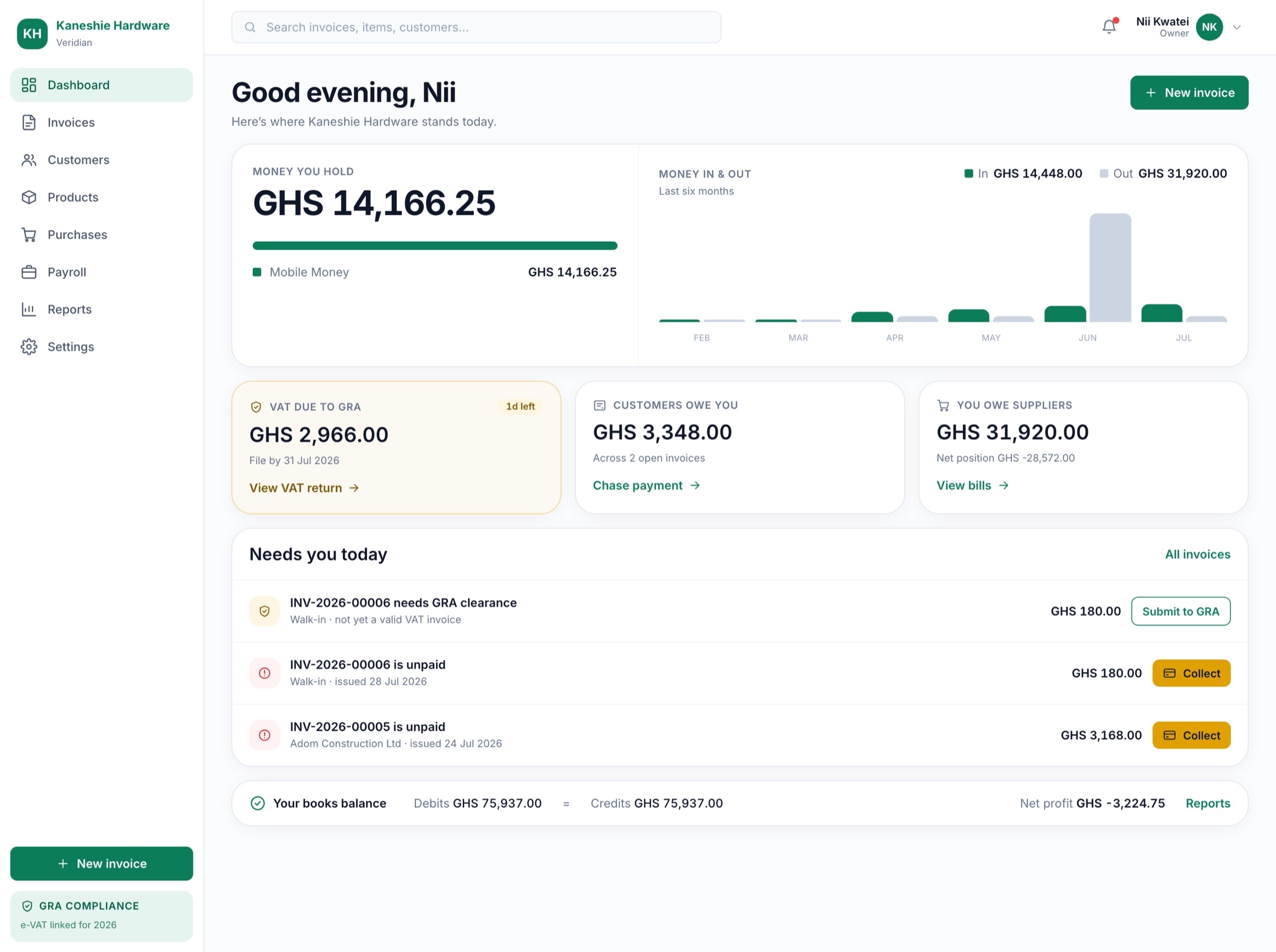Click the GRA clearance shield row icon
This screenshot has width=1276, height=952.
click(264, 611)
